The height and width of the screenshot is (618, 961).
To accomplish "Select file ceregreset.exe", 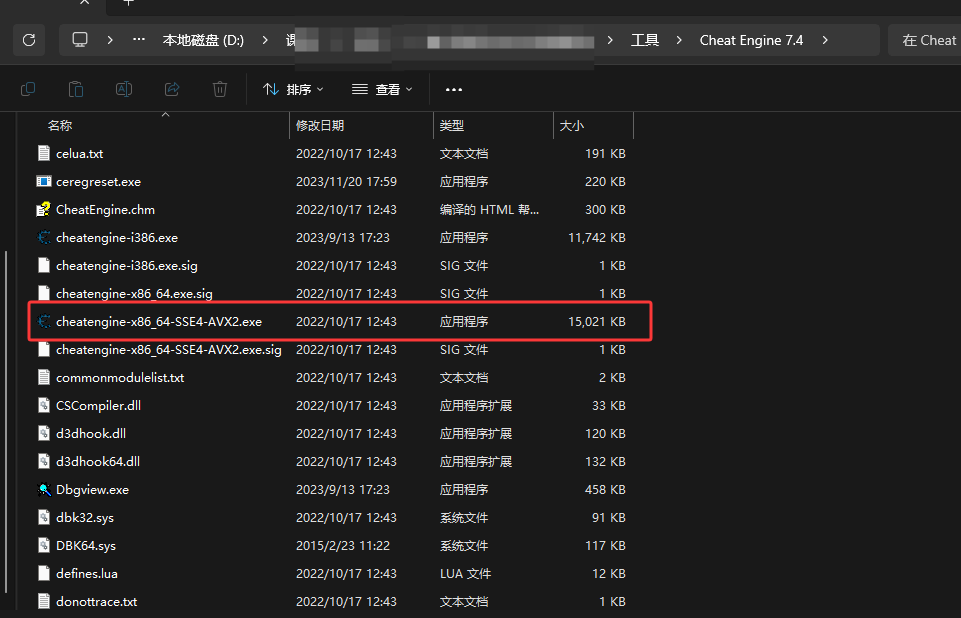I will point(99,182).
